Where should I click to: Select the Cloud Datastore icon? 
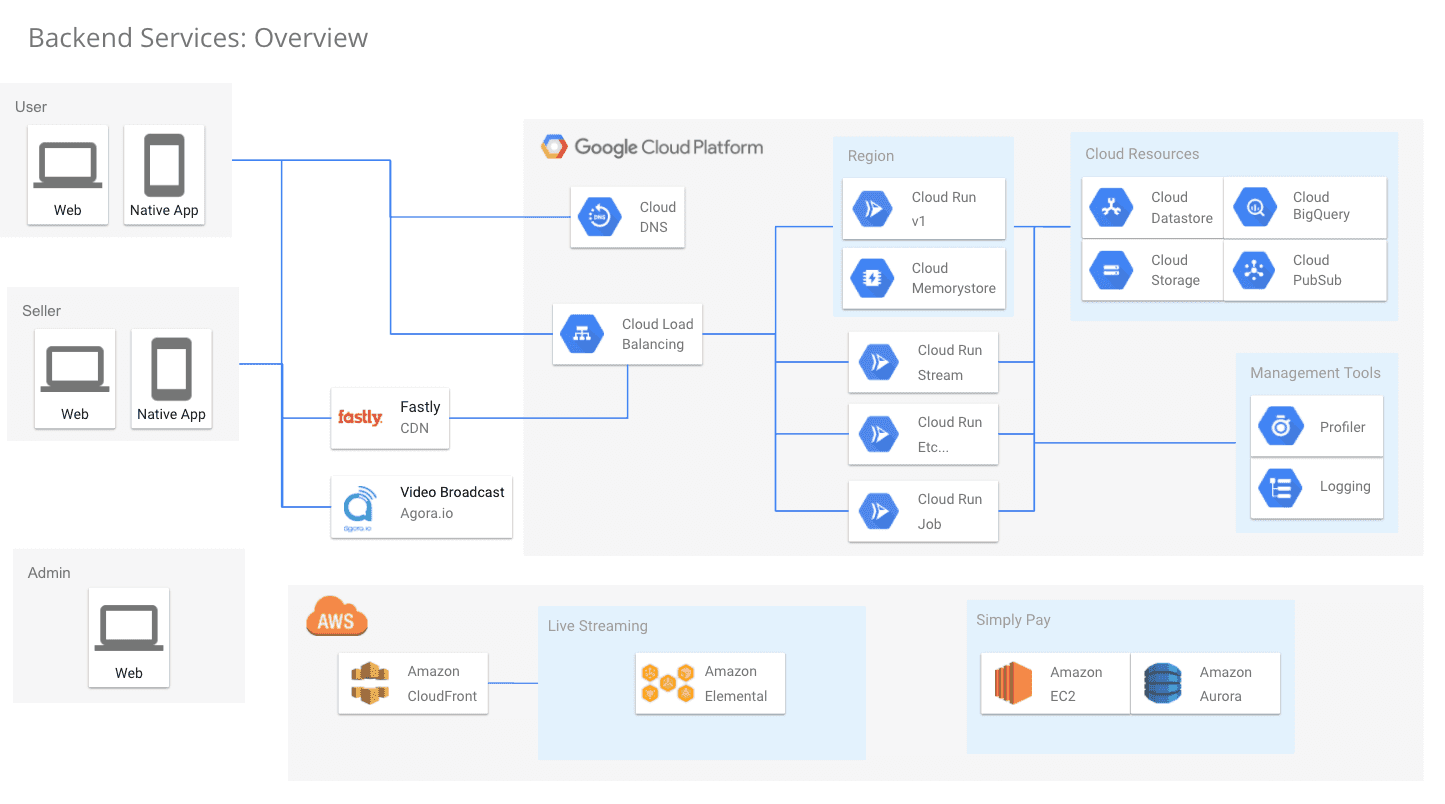pos(1110,208)
